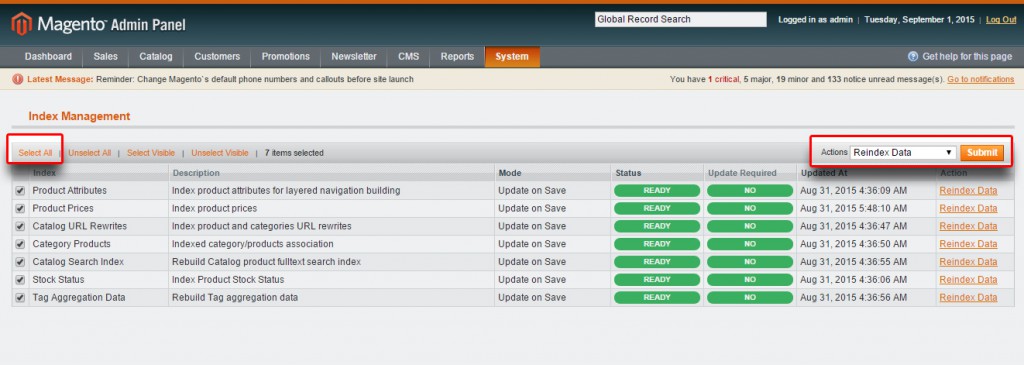
Task: Toggle the Stock Status checkbox
Action: coord(20,279)
